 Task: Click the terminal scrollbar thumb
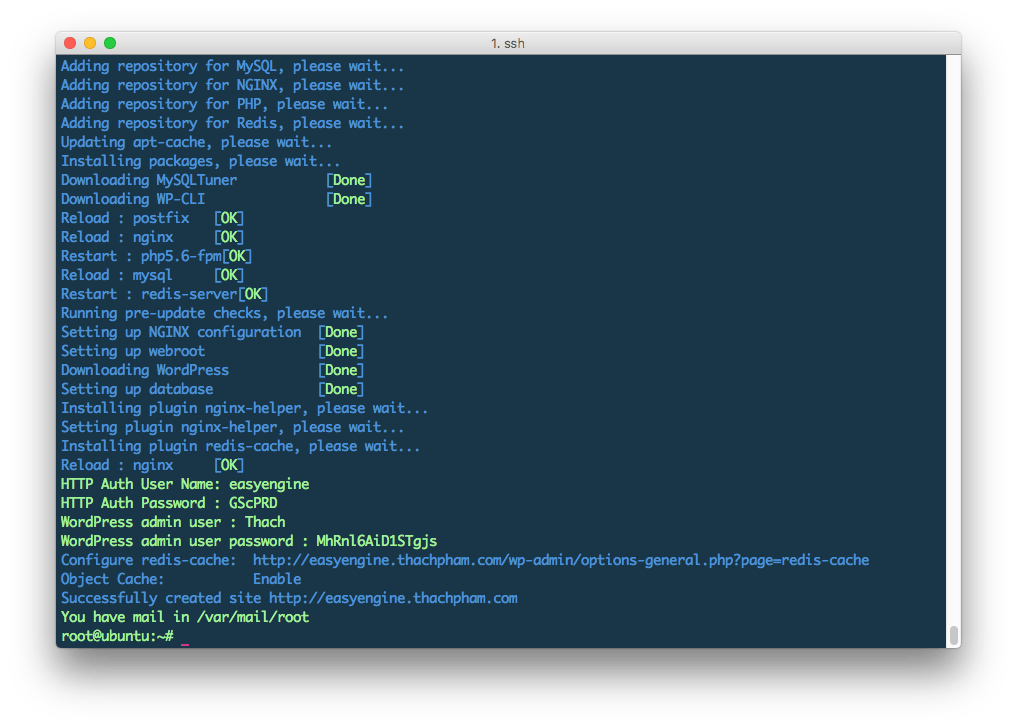953,635
